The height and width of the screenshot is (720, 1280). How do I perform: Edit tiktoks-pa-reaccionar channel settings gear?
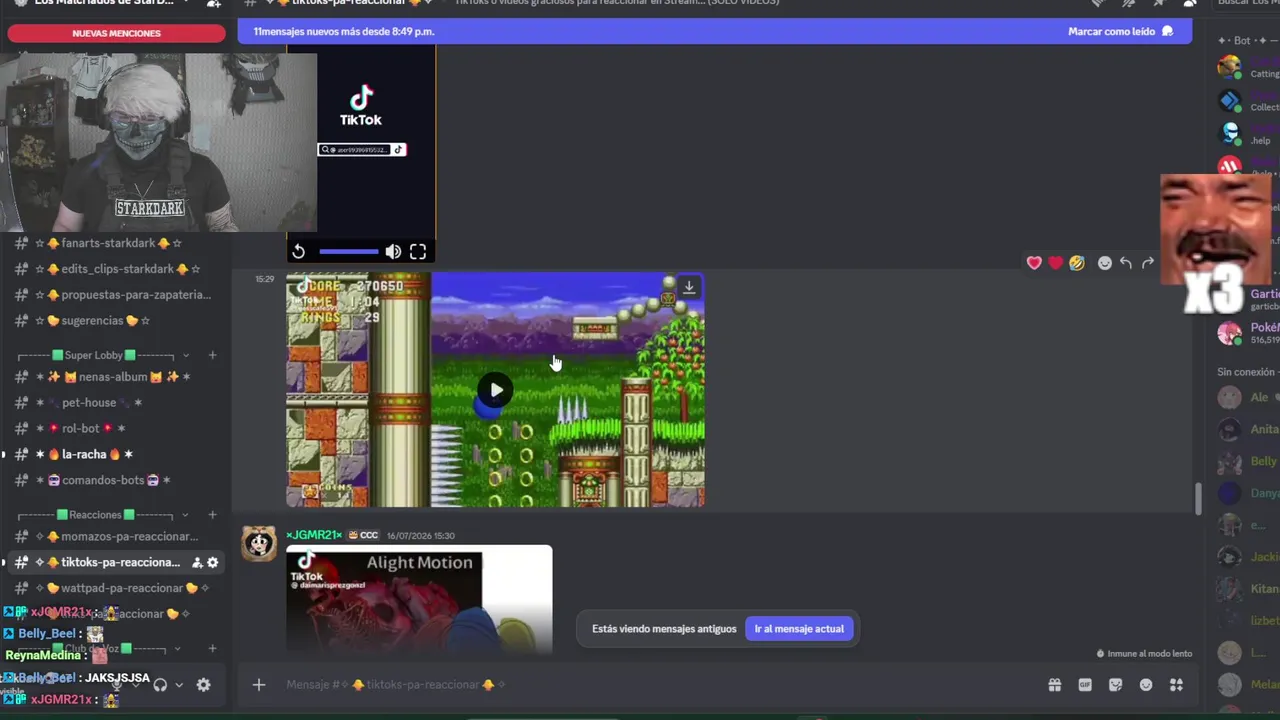click(212, 562)
